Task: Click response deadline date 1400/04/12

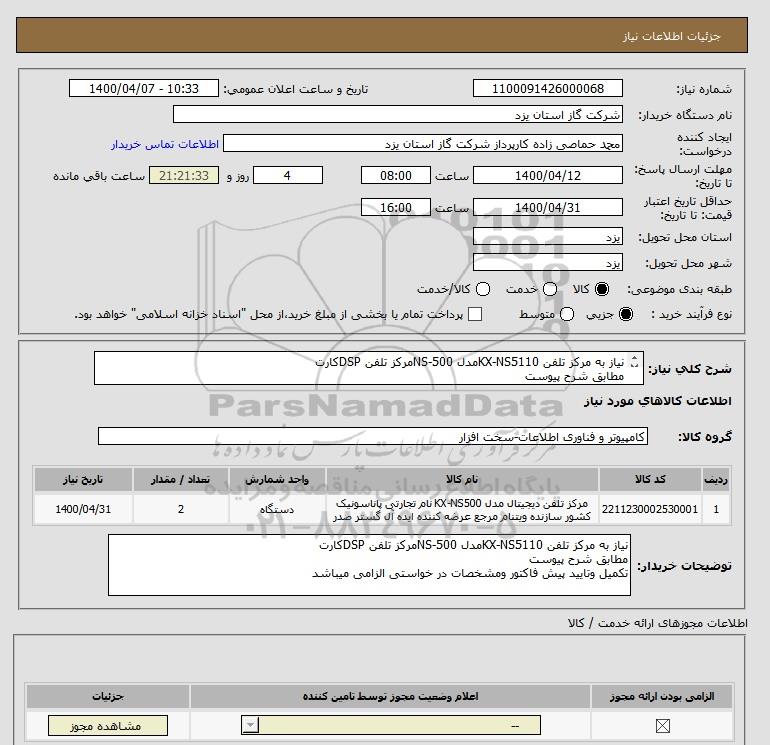Action: pos(548,175)
